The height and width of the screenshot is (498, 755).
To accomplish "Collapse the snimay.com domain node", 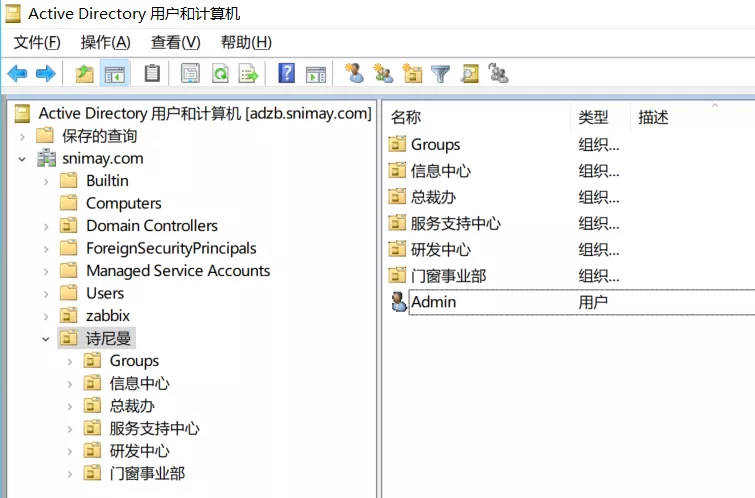I will point(22,159).
